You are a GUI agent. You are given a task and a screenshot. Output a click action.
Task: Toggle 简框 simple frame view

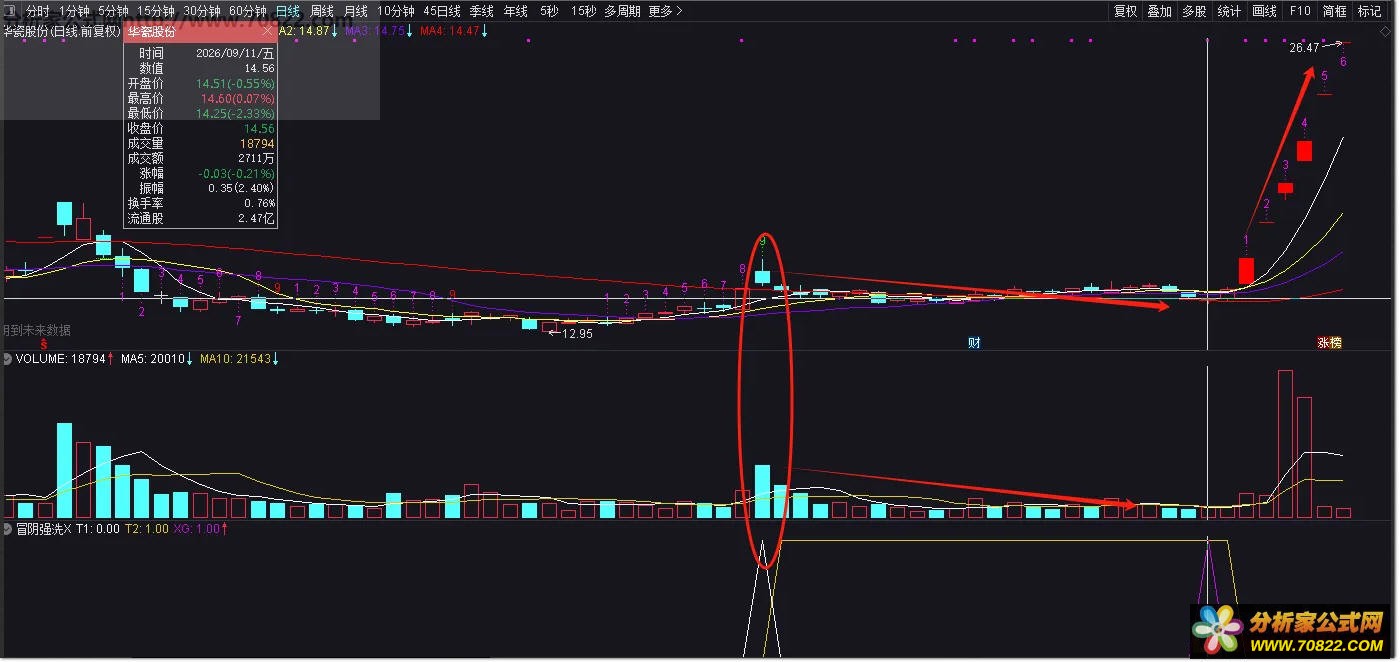[x=1335, y=11]
